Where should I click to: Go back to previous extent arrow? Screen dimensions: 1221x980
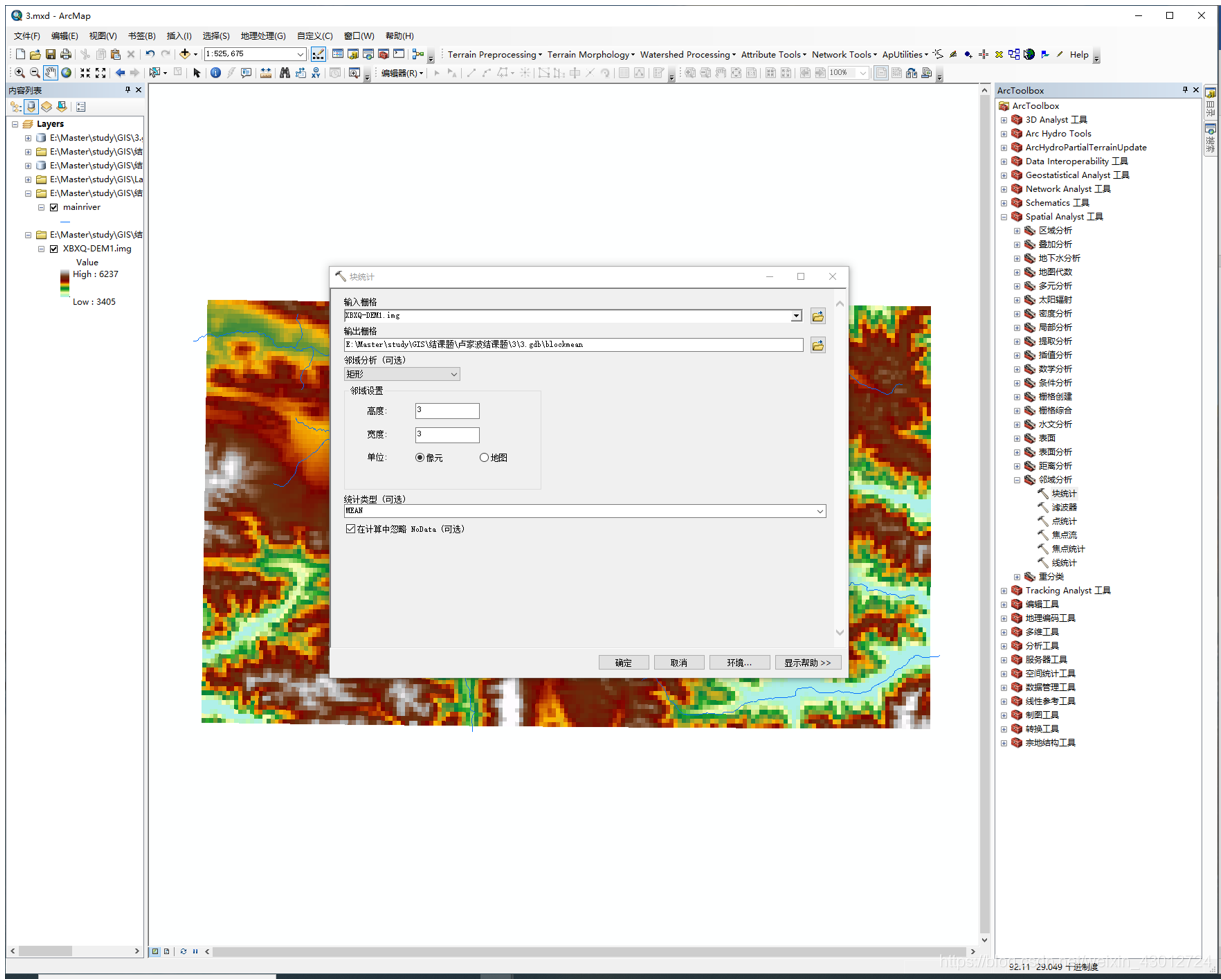[x=120, y=73]
